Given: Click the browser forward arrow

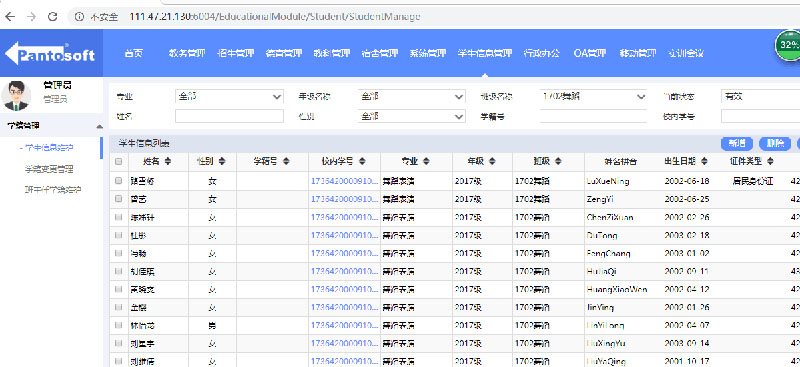Looking at the screenshot, I should coord(31,17).
